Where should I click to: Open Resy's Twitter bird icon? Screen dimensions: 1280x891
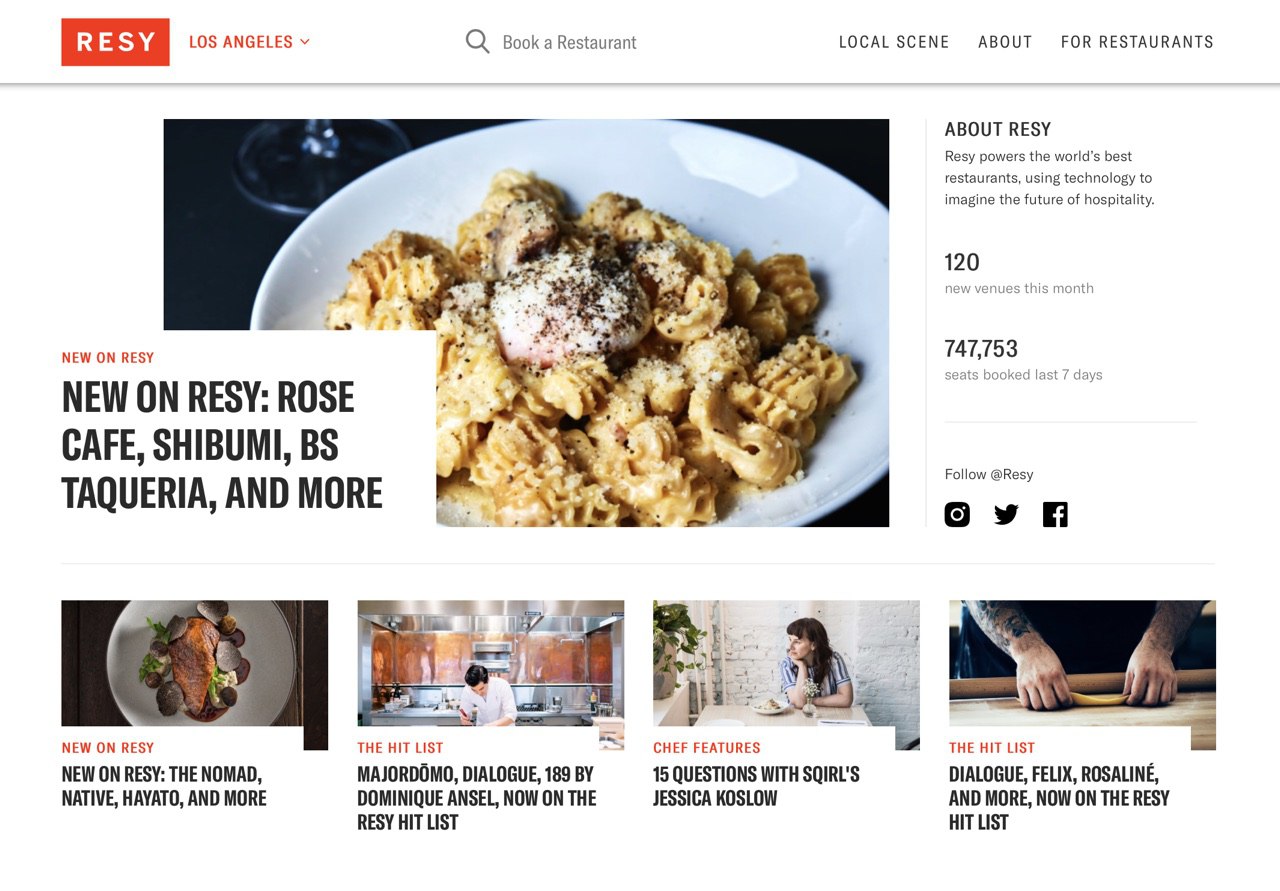tap(1006, 514)
